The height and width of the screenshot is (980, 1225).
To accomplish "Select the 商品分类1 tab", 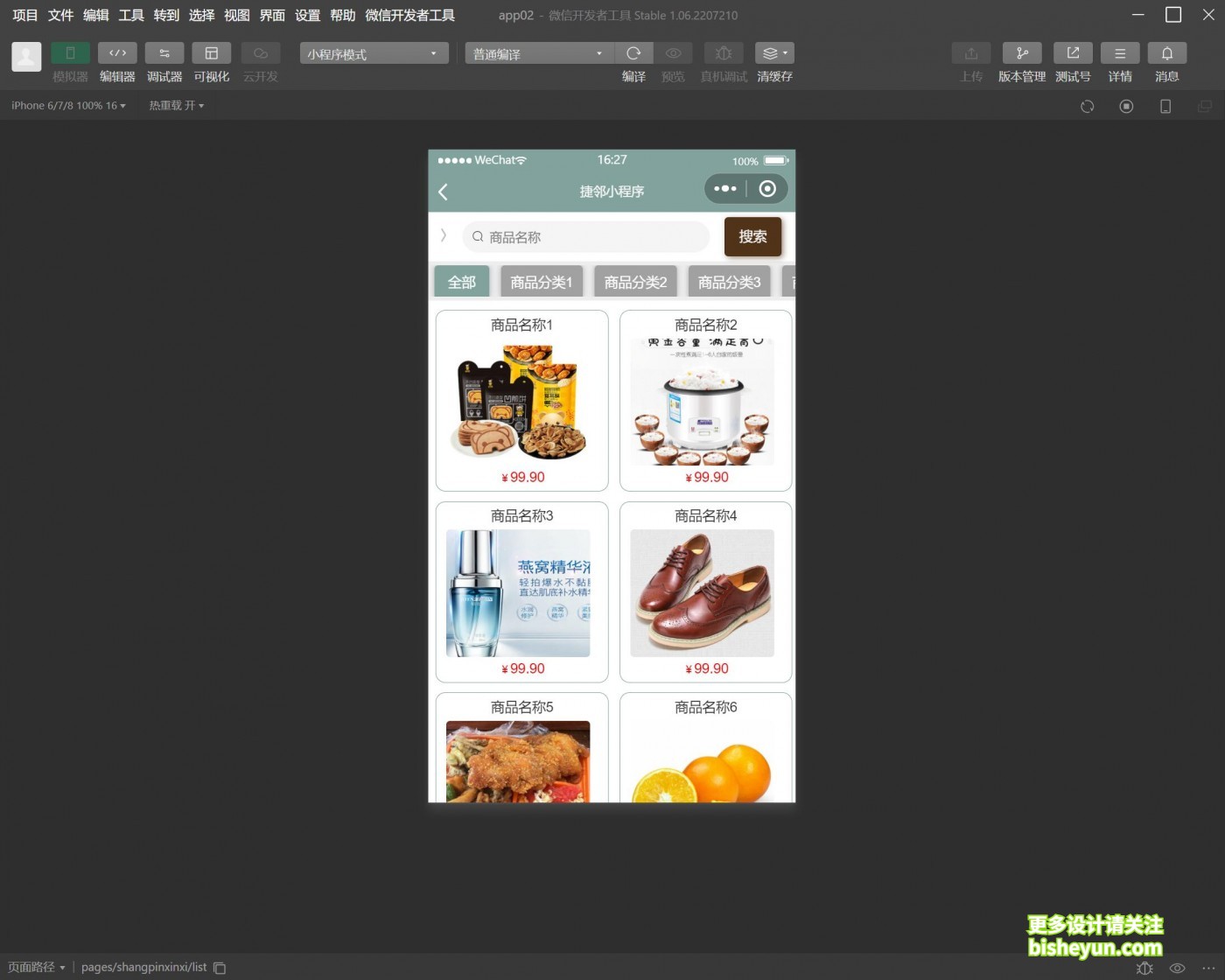I will coord(542,282).
